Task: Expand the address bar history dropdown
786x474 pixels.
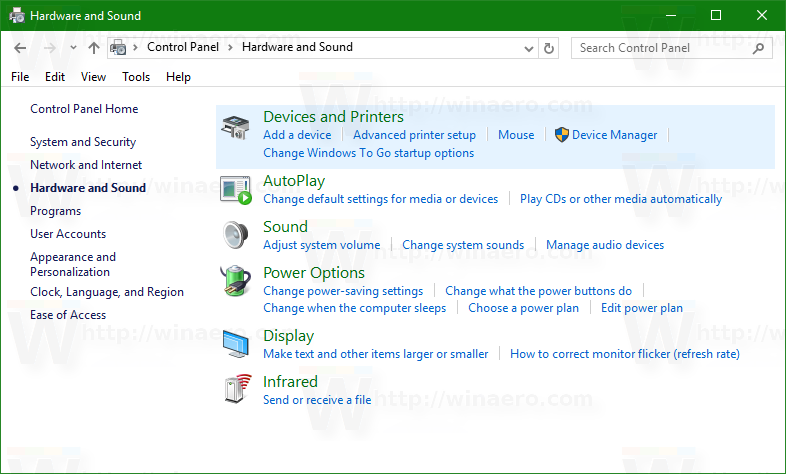Action: click(x=528, y=49)
